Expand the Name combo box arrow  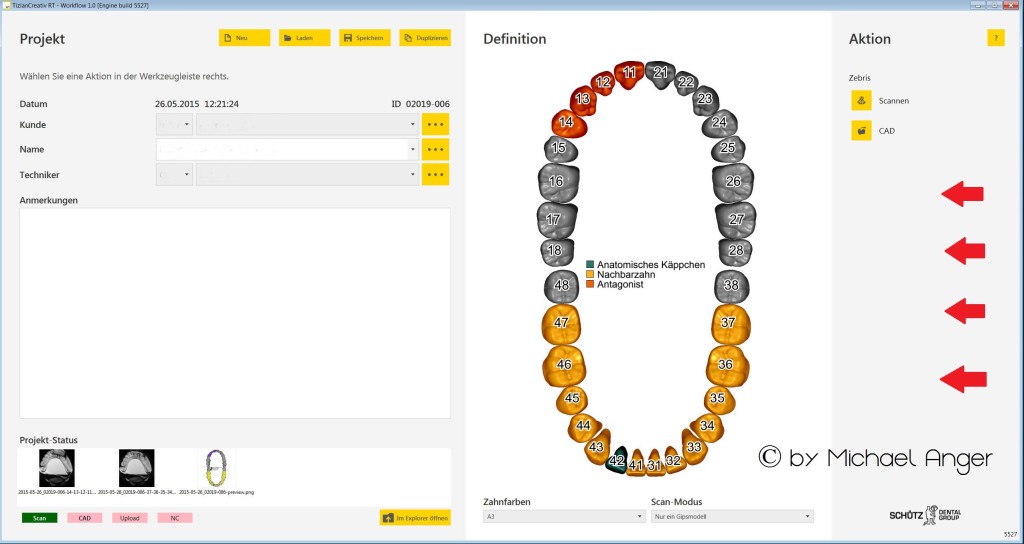(413, 150)
